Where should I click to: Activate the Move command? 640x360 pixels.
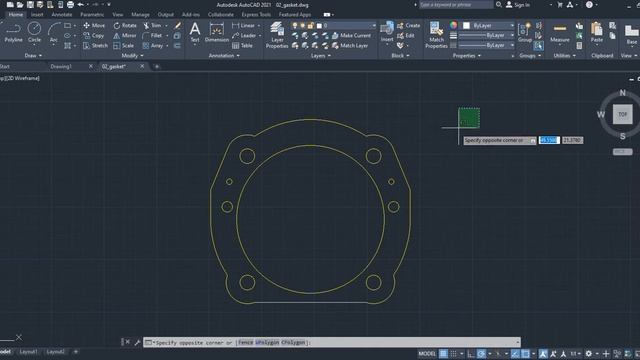tap(94, 25)
